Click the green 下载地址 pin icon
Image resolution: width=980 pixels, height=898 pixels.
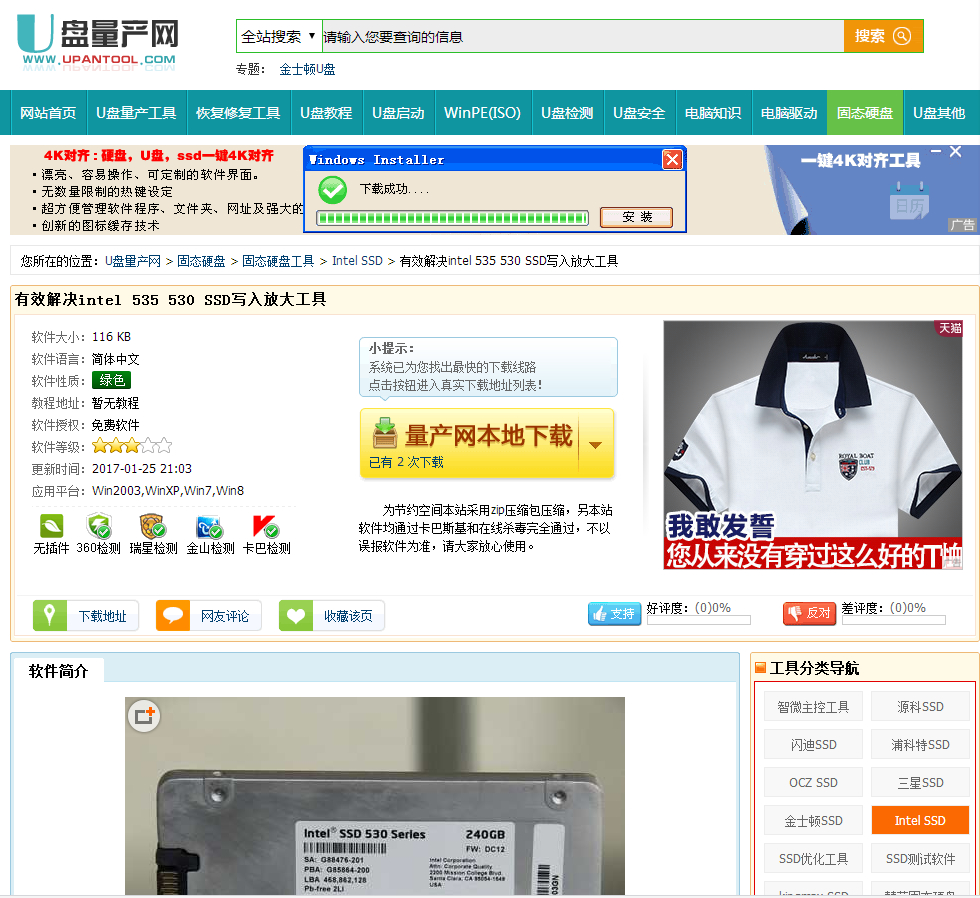(x=49, y=616)
